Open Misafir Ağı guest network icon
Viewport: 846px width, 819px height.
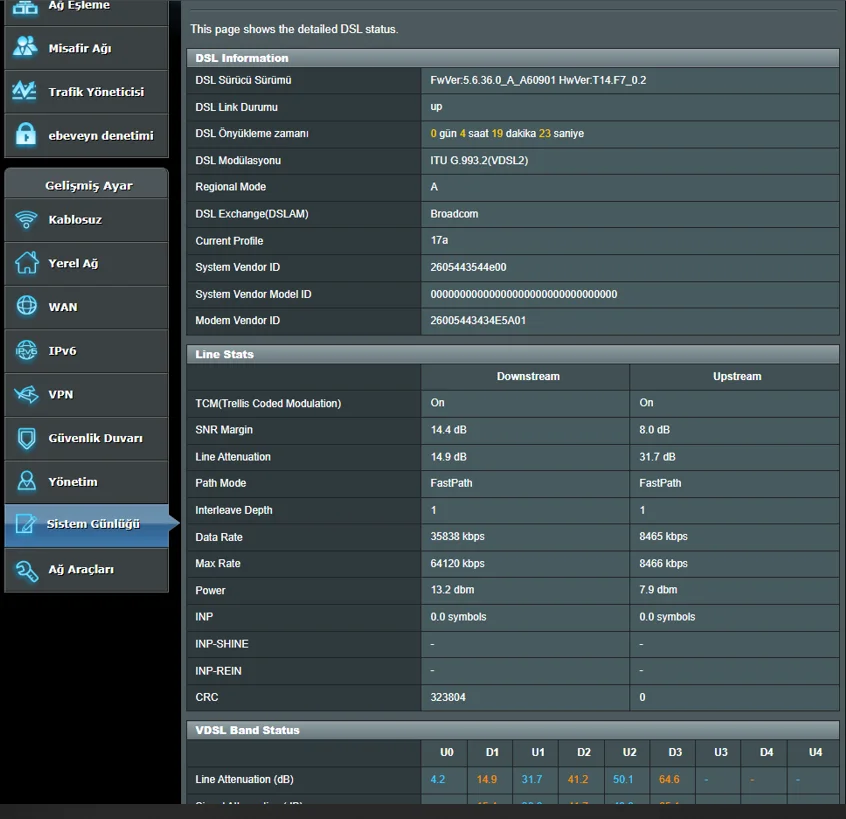click(x=25, y=48)
